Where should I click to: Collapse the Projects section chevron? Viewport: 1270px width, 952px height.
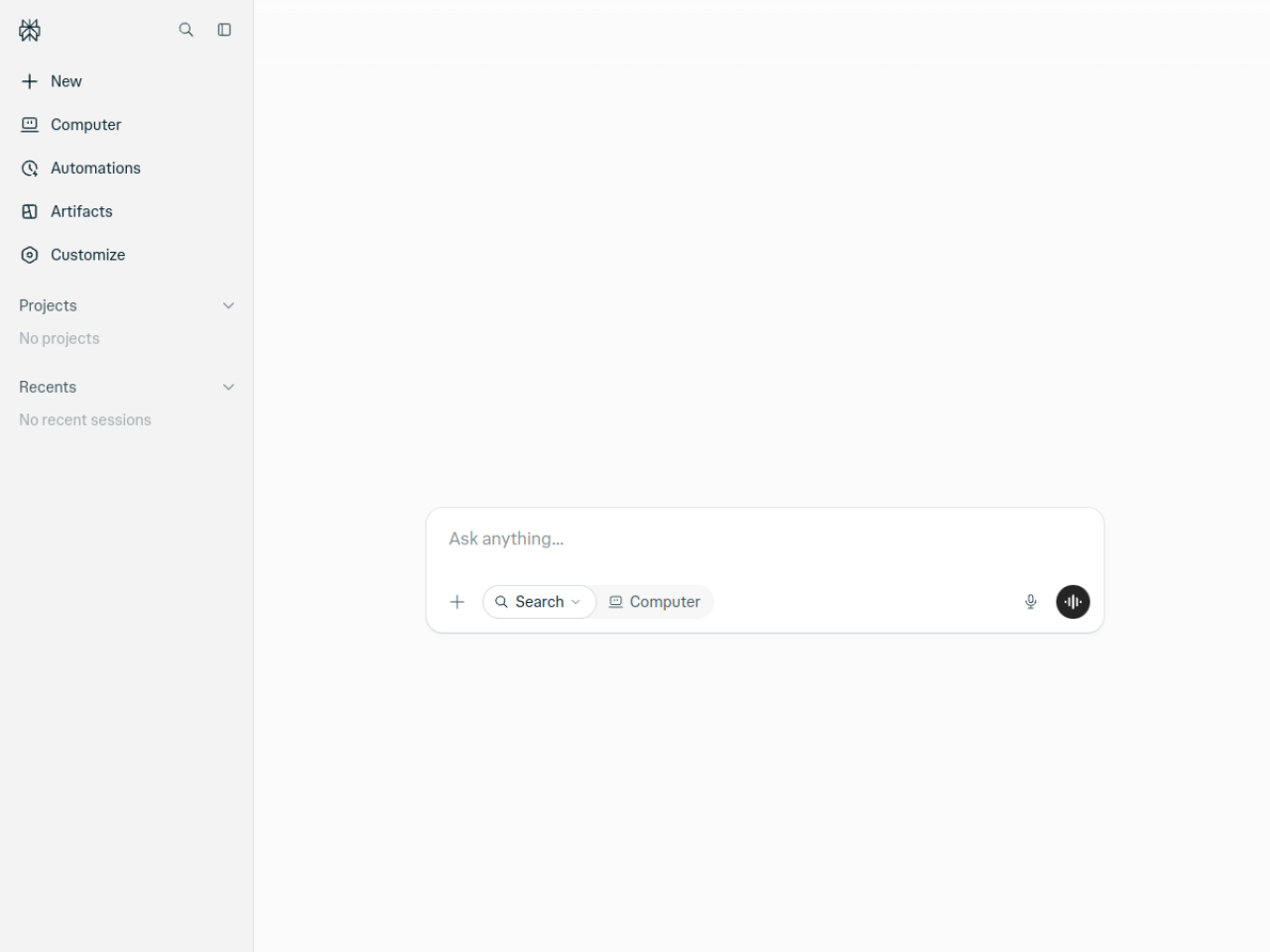[228, 305]
